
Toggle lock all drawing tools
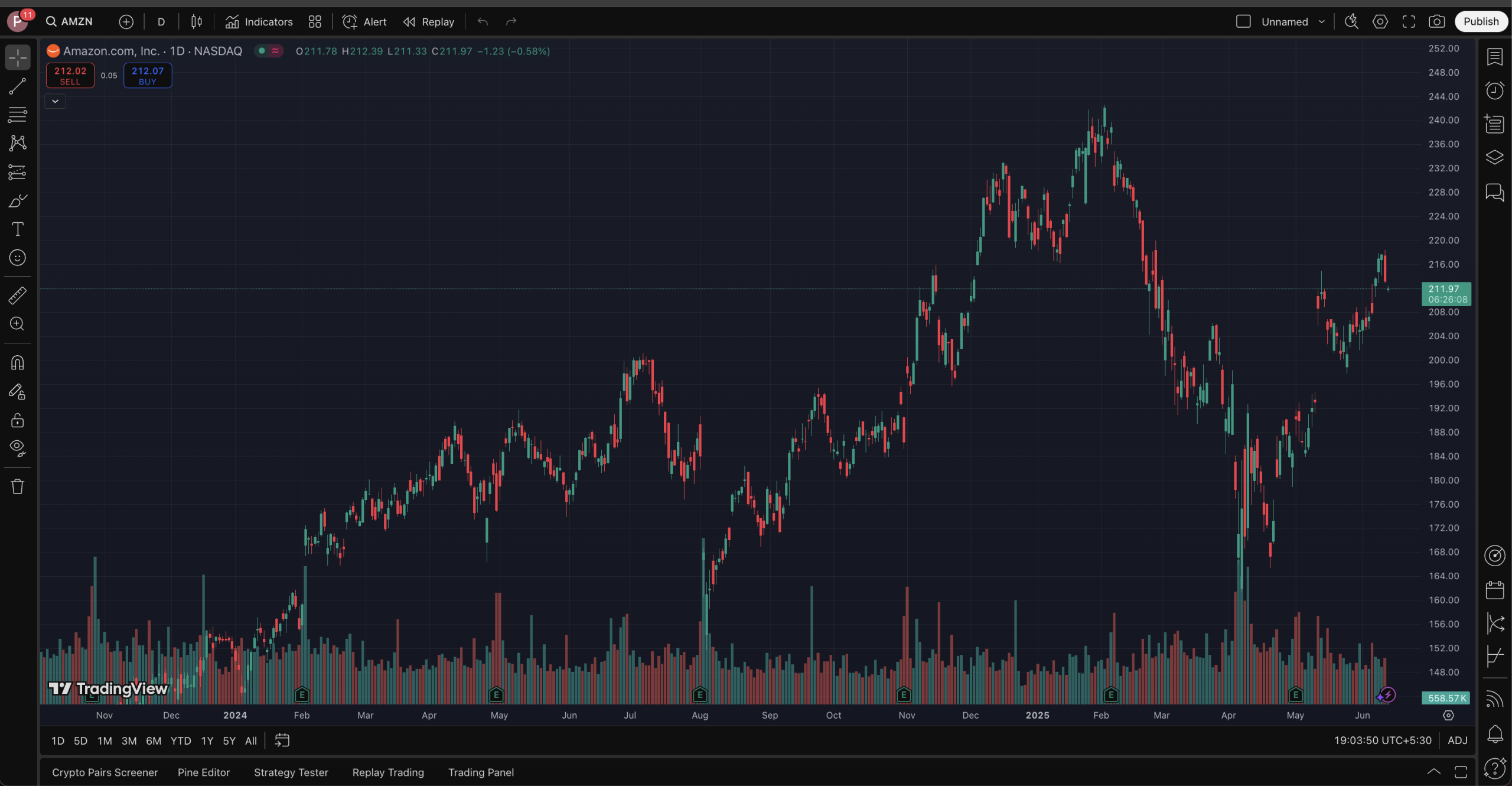point(18,420)
